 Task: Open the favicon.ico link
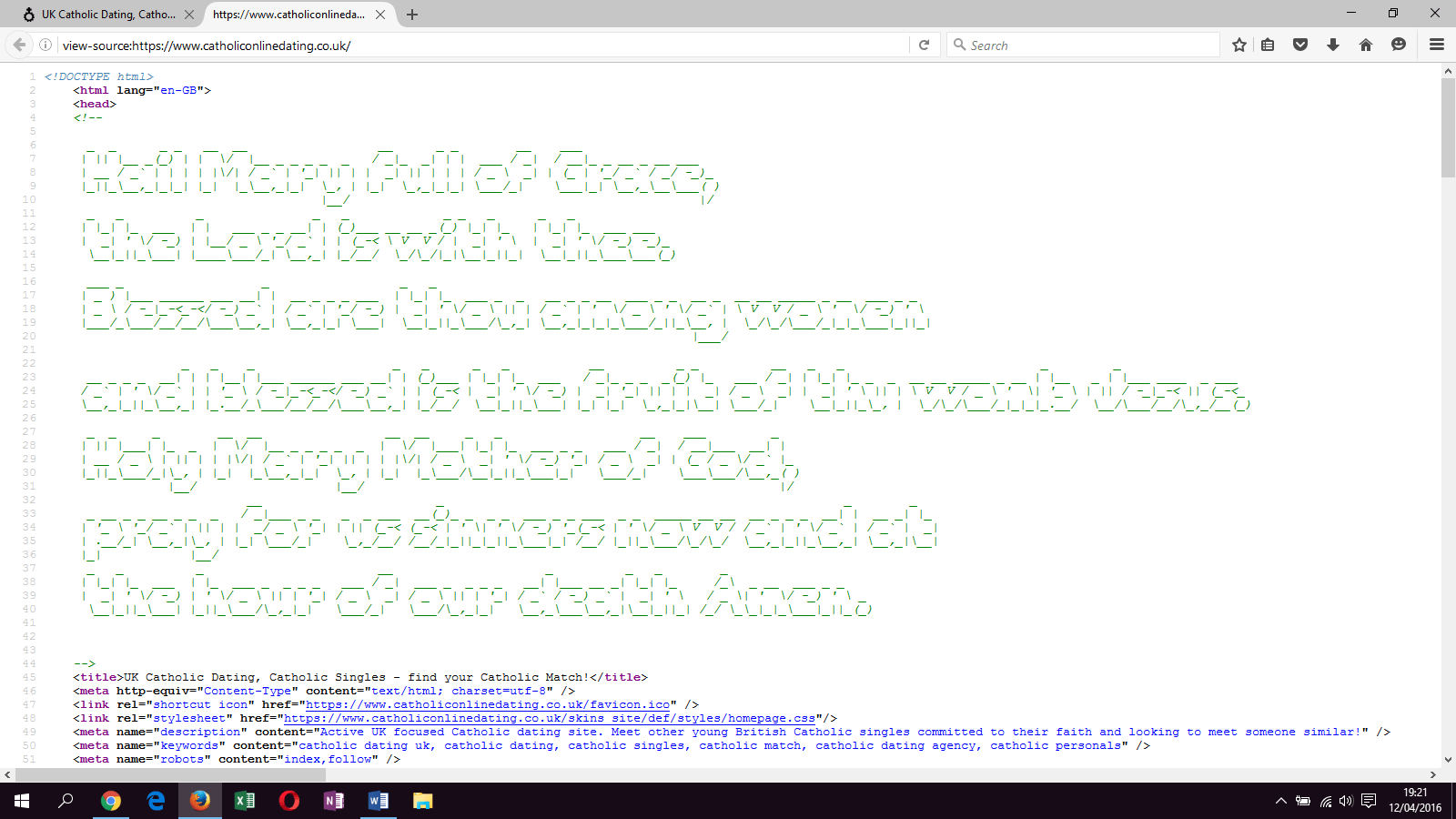[488, 704]
